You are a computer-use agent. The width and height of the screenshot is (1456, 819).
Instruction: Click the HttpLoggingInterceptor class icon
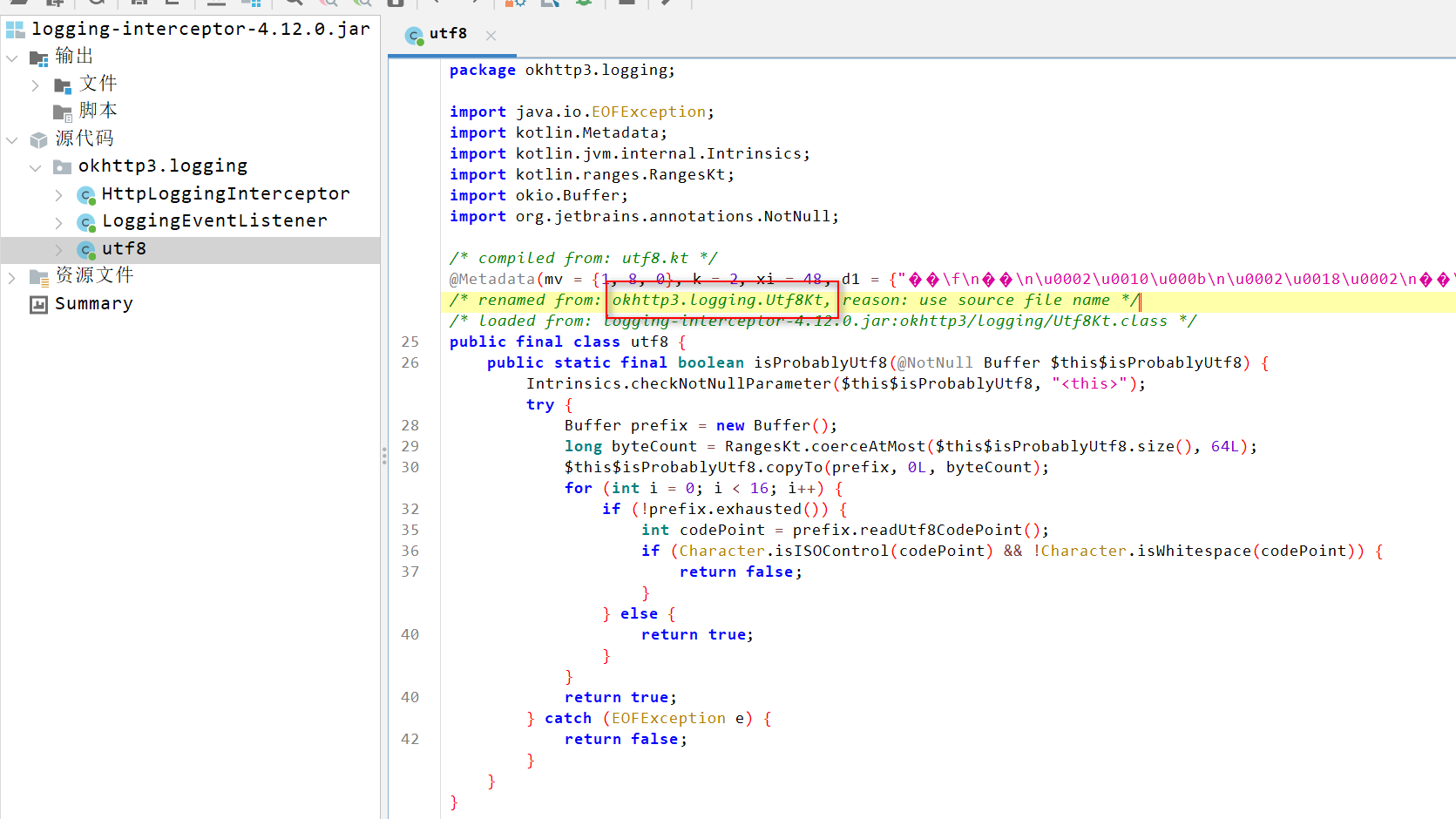click(86, 195)
